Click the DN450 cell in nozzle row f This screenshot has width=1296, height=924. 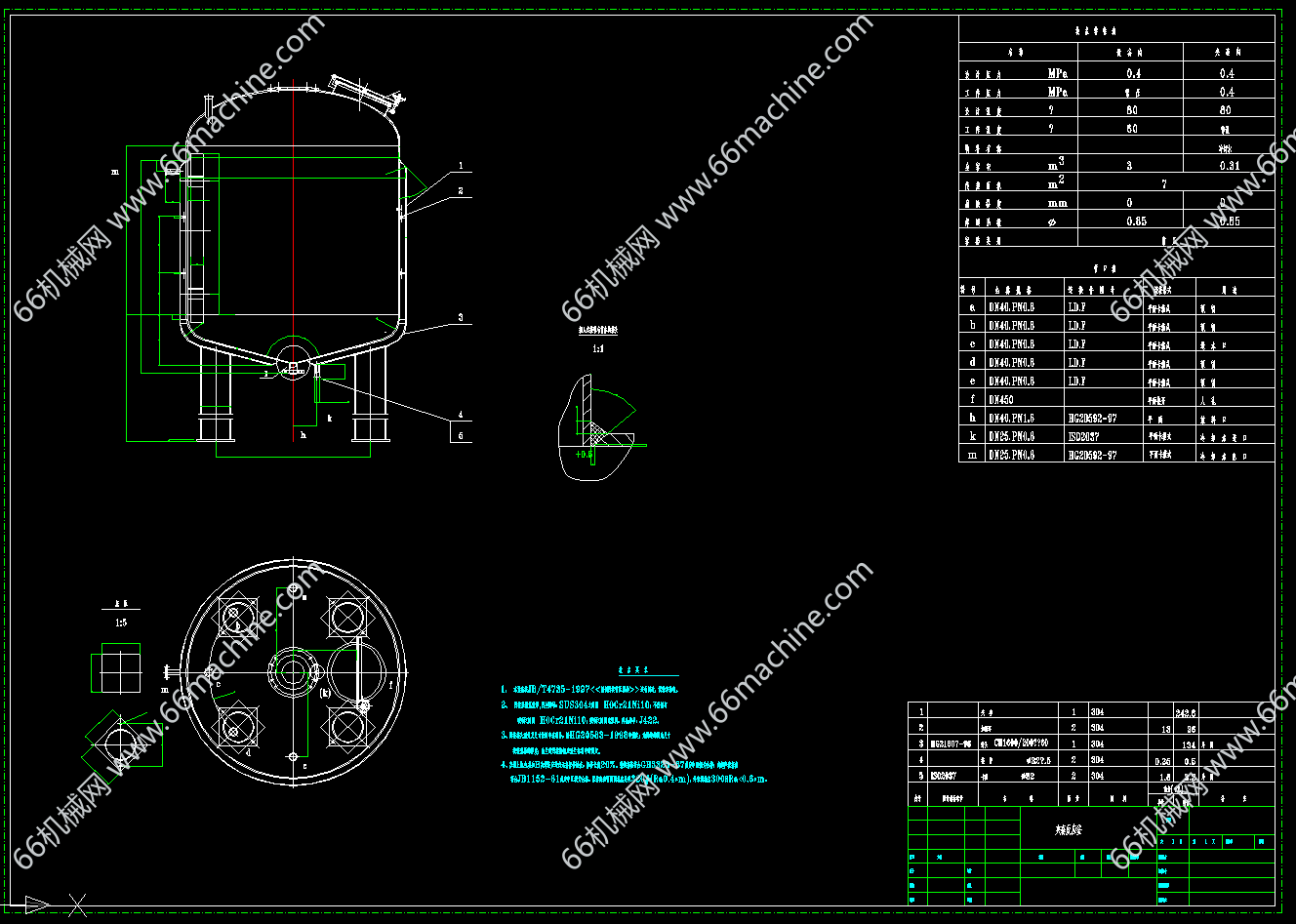[1001, 399]
